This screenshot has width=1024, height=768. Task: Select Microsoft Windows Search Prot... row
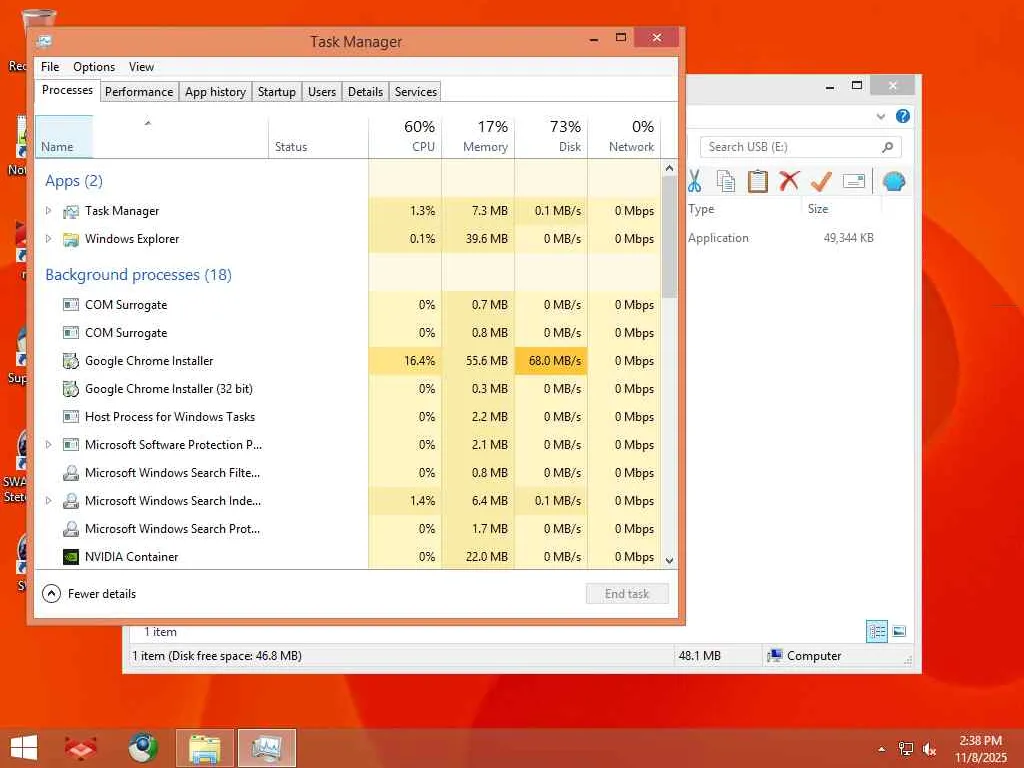[x=347, y=528]
